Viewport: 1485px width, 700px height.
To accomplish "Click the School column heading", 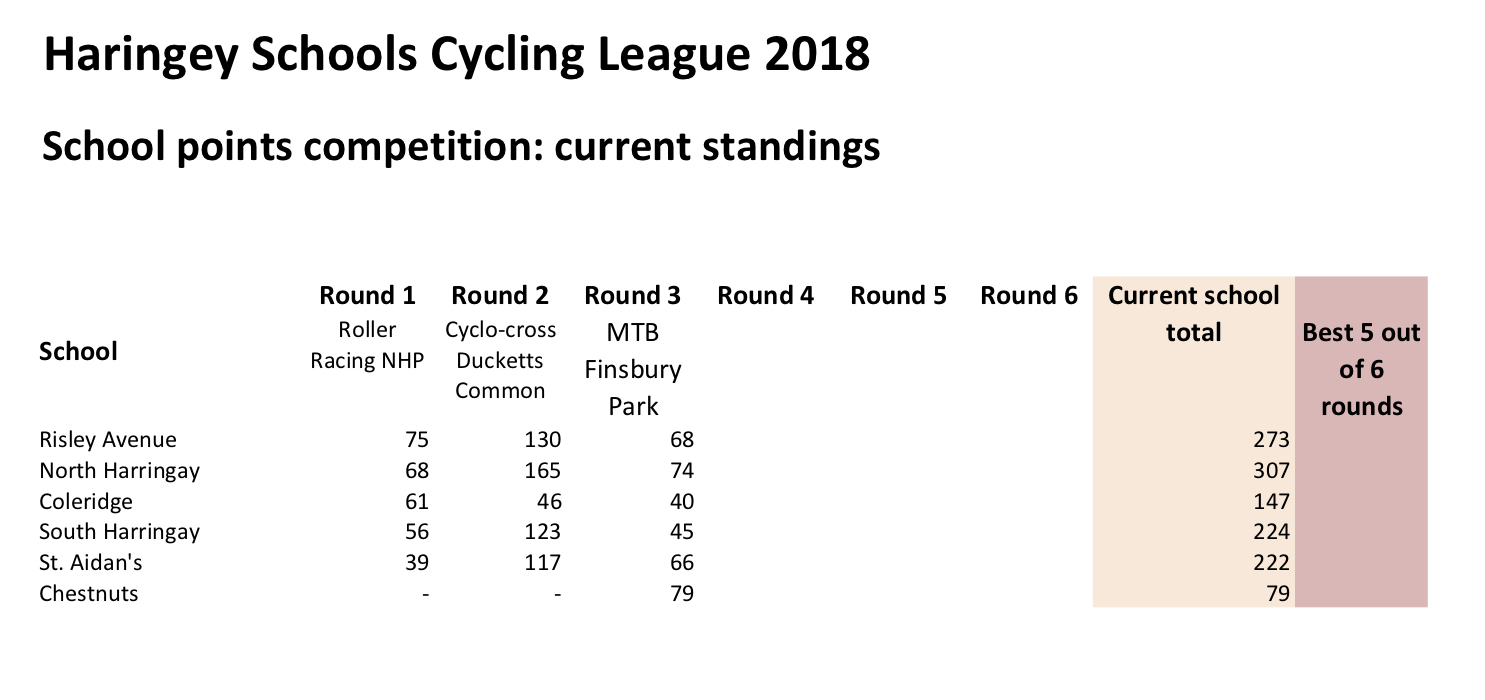I will tap(78, 352).
